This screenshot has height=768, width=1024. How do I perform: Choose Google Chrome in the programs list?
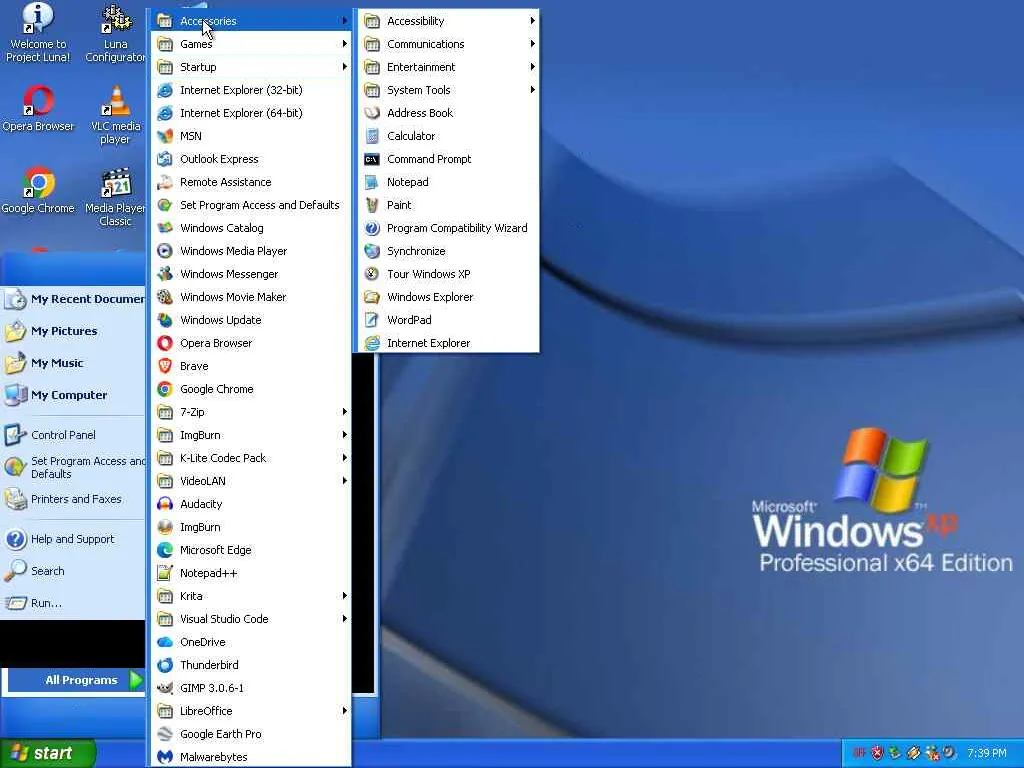pyautogui.click(x=251, y=389)
